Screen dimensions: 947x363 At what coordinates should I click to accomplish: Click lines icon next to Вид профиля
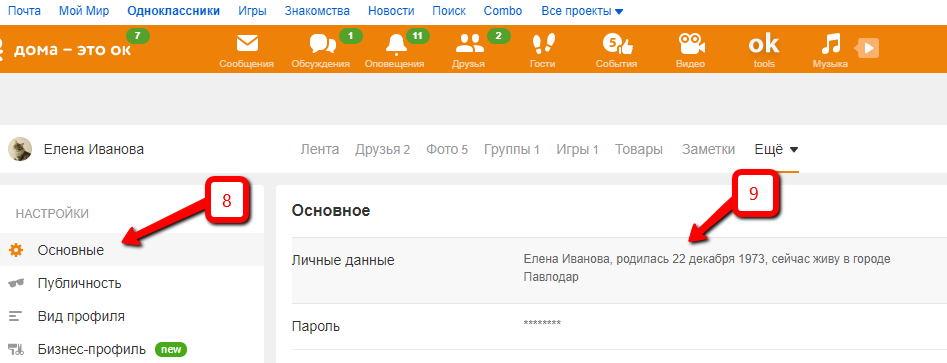16,316
